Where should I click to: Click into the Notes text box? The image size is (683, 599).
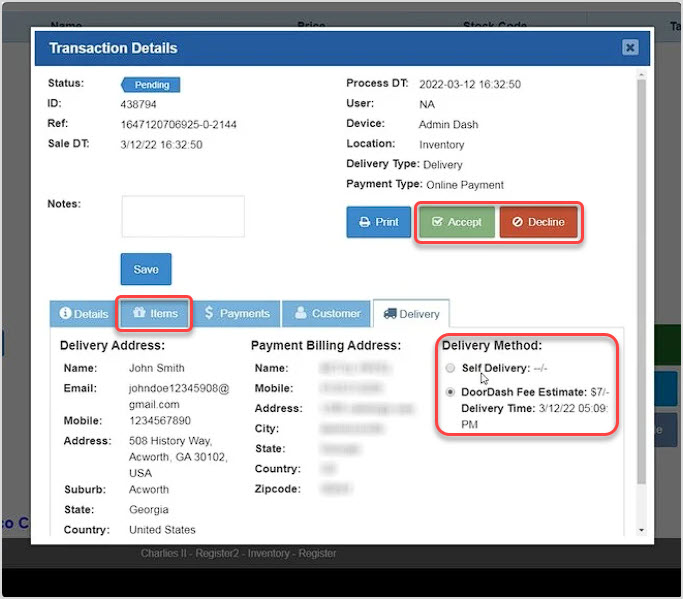183,216
